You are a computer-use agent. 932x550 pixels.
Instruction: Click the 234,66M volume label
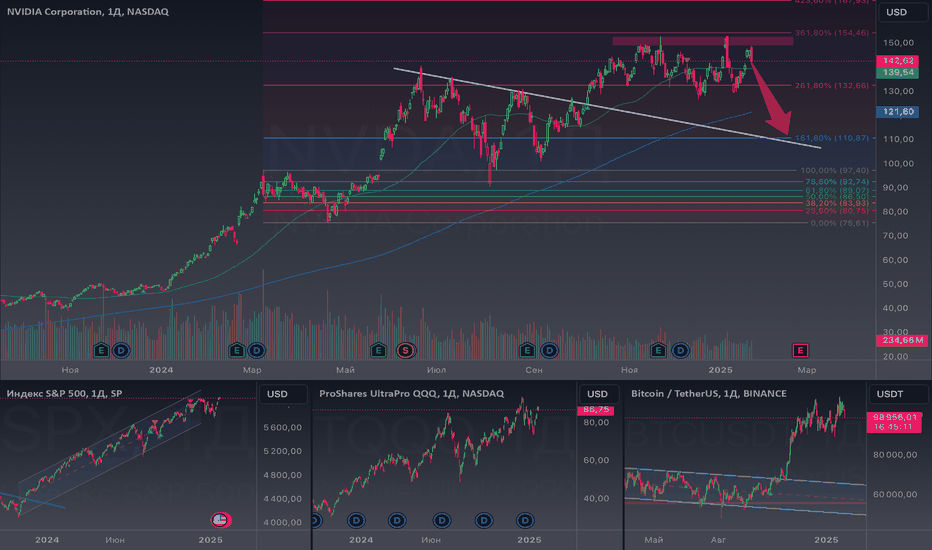902,340
